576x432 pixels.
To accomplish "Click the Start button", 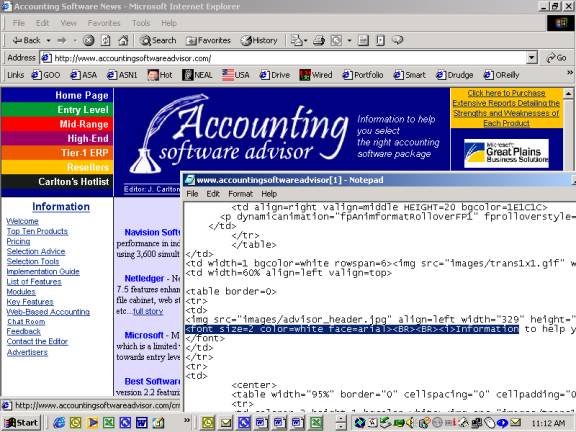I will click(21, 423).
